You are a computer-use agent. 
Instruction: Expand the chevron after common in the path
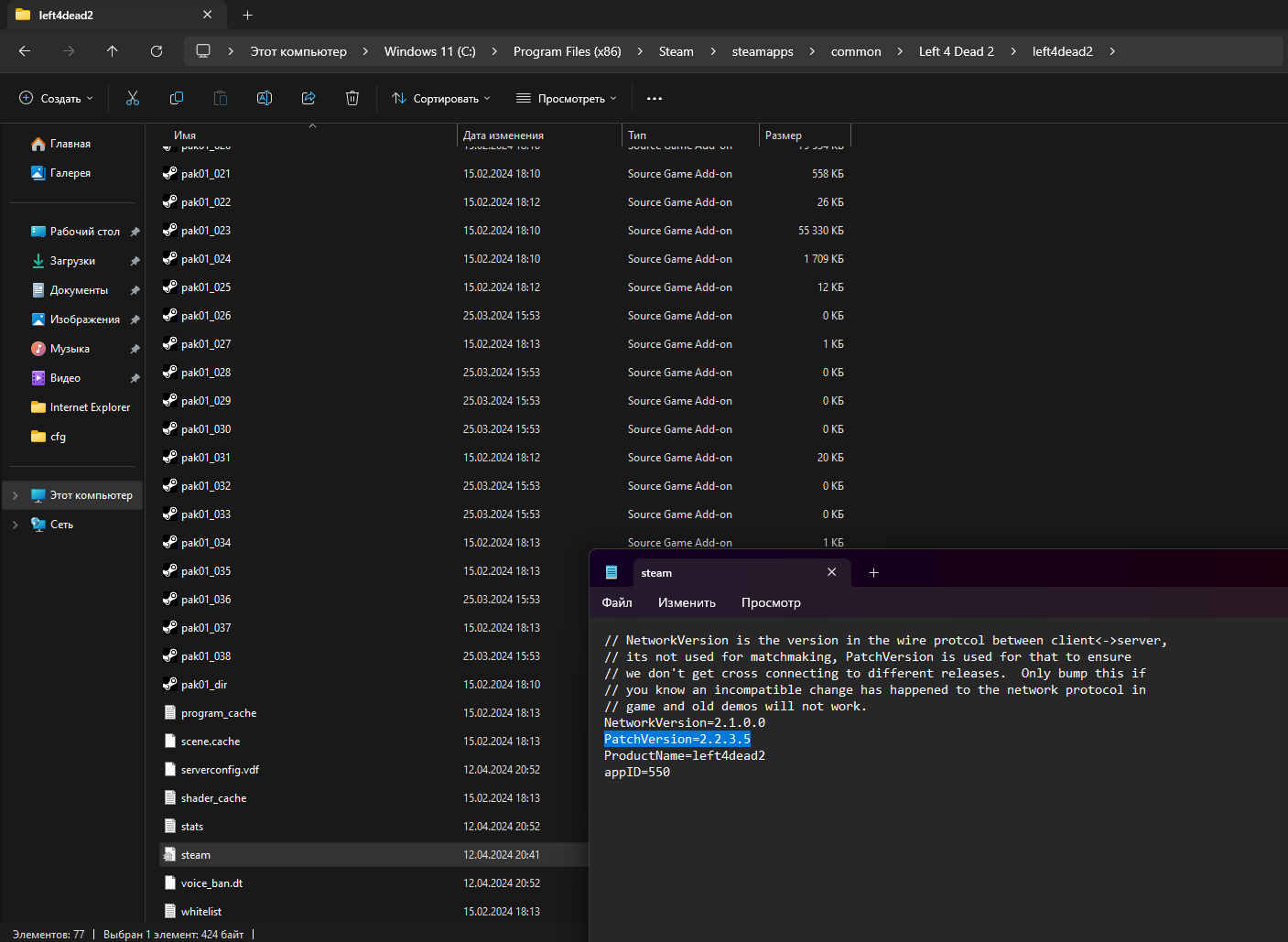(900, 51)
